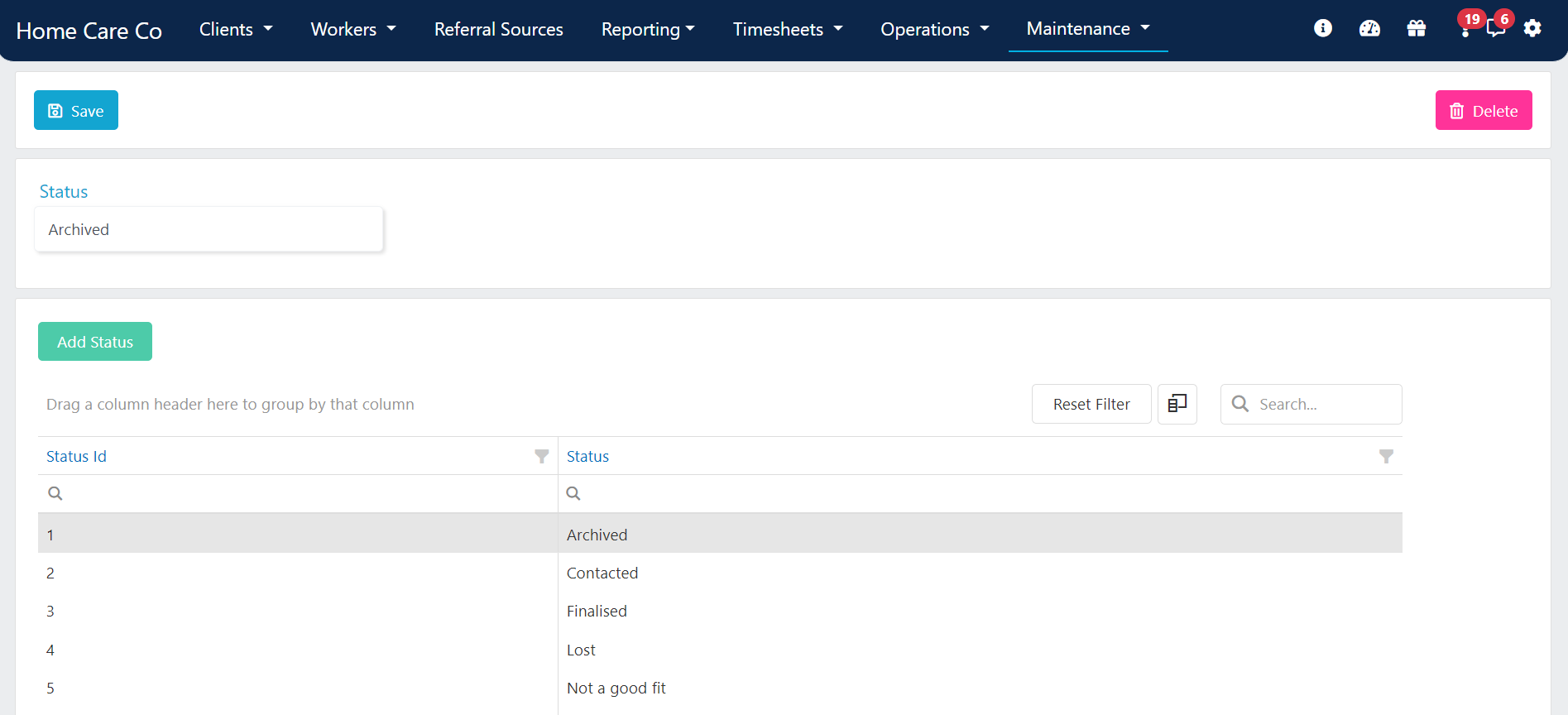Sort by Status column header
This screenshot has height=715, width=1568.
click(587, 456)
